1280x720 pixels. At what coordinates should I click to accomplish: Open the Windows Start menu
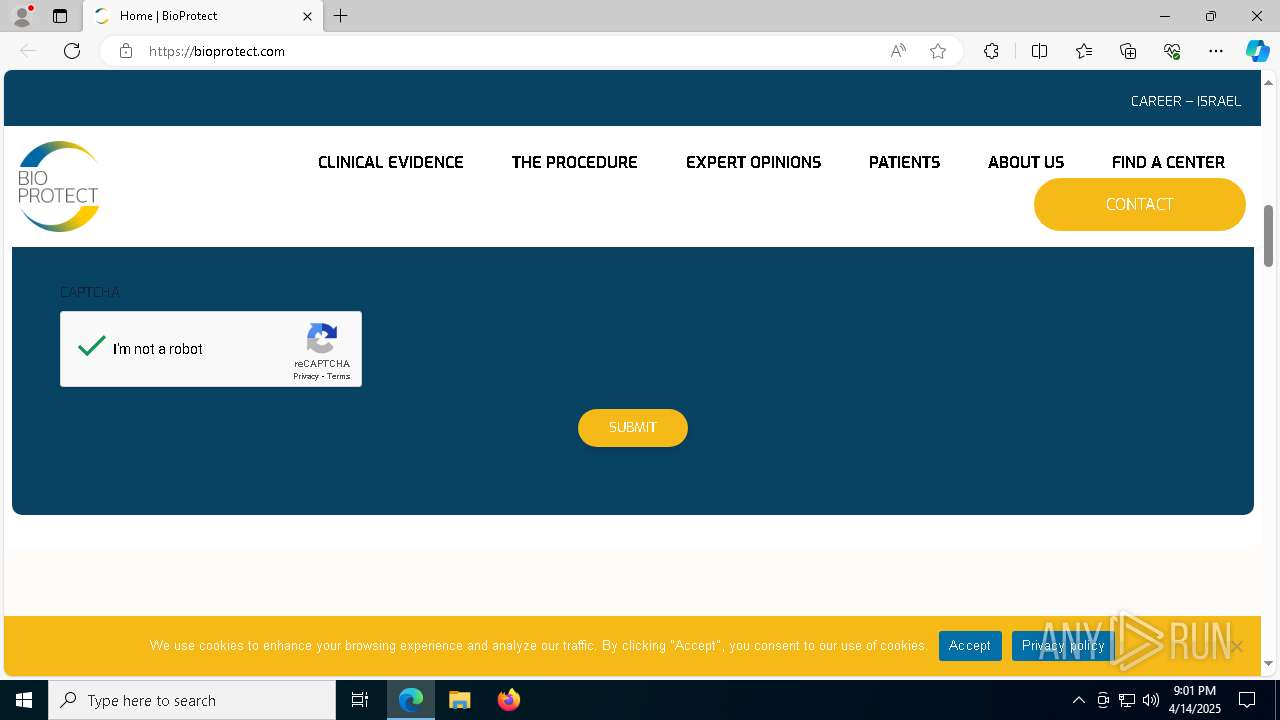coord(24,700)
